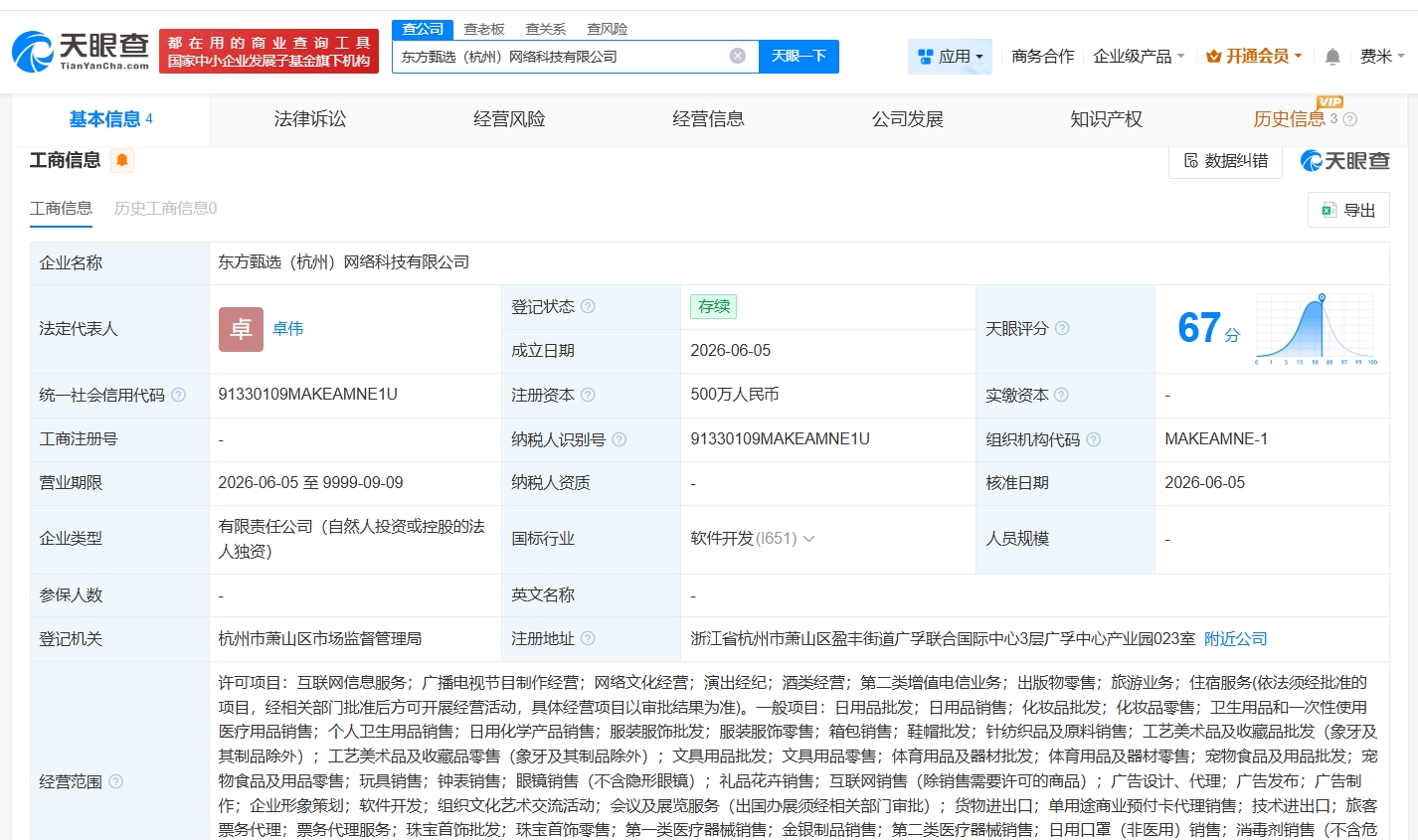Select the 查关系 search tab

coord(546,29)
